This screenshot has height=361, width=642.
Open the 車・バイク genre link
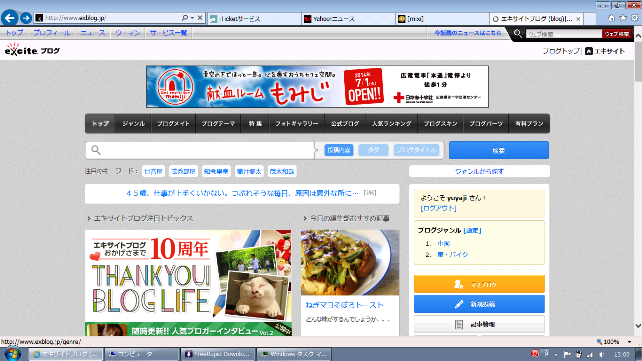tap(453, 255)
